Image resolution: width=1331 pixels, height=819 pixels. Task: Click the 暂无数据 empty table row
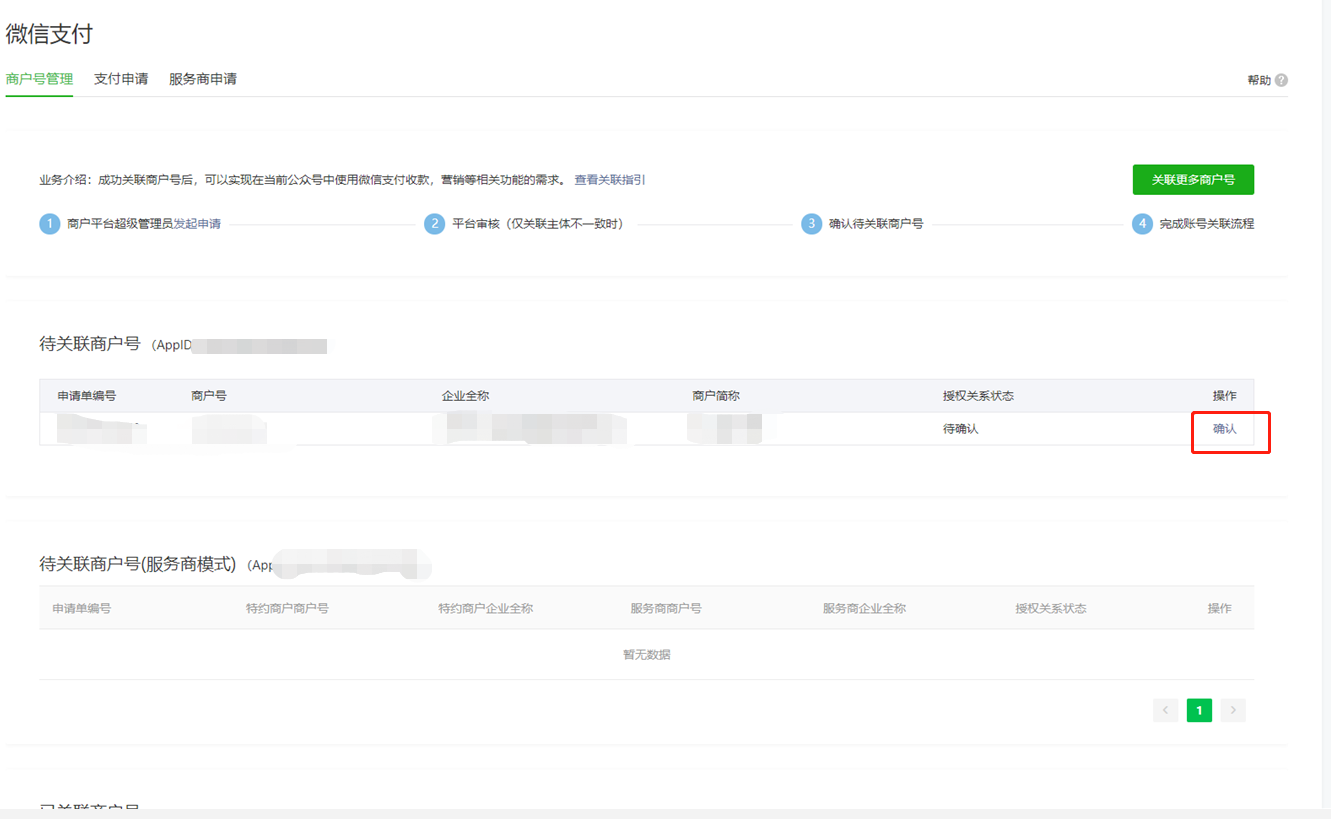point(646,655)
